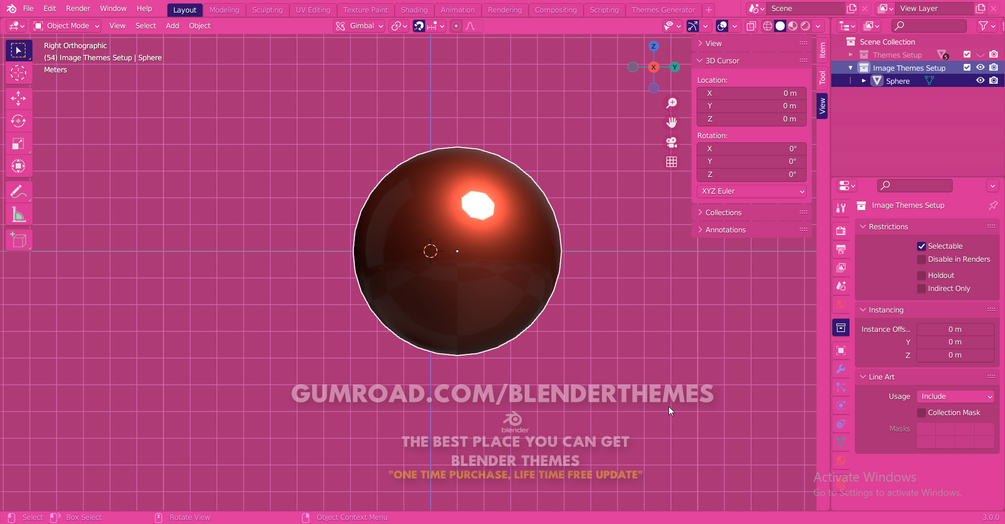1005x524 pixels.
Task: Click the viewport zoom magnifier icon
Action: [671, 103]
